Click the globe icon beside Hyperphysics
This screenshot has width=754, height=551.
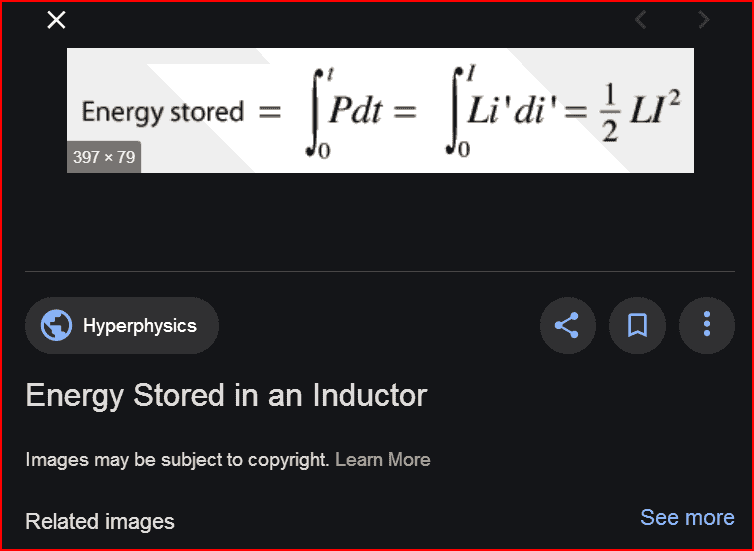(56, 326)
